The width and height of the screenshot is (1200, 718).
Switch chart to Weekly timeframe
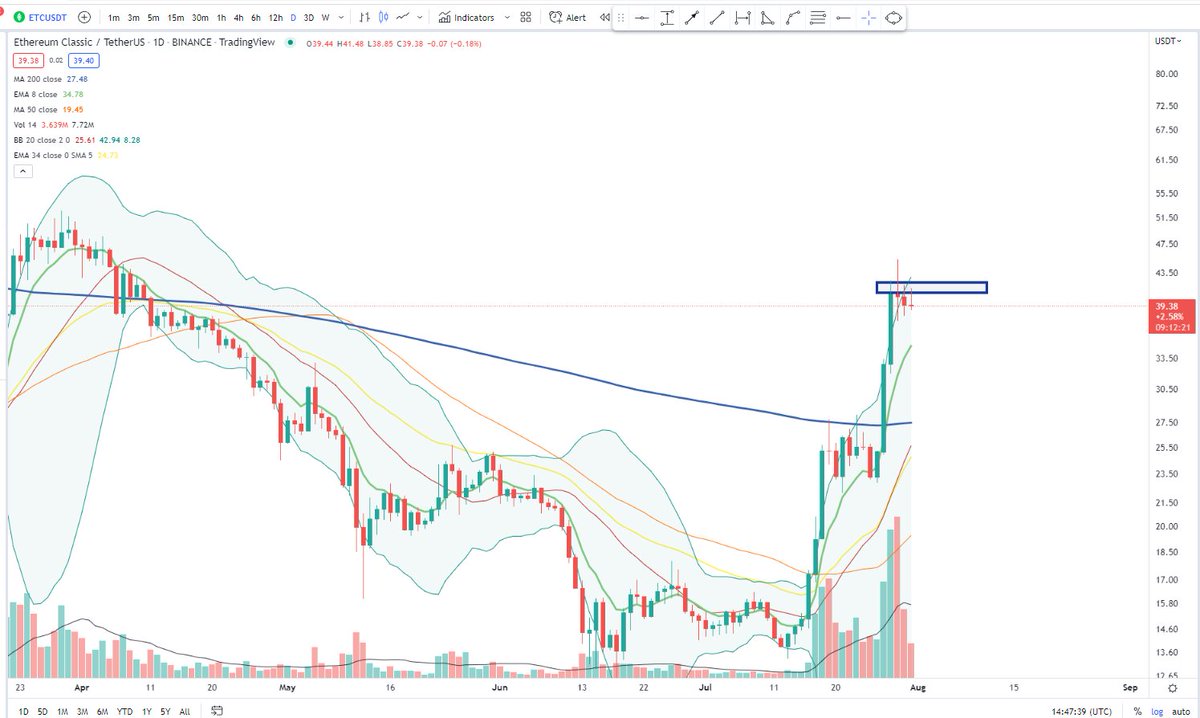(324, 17)
